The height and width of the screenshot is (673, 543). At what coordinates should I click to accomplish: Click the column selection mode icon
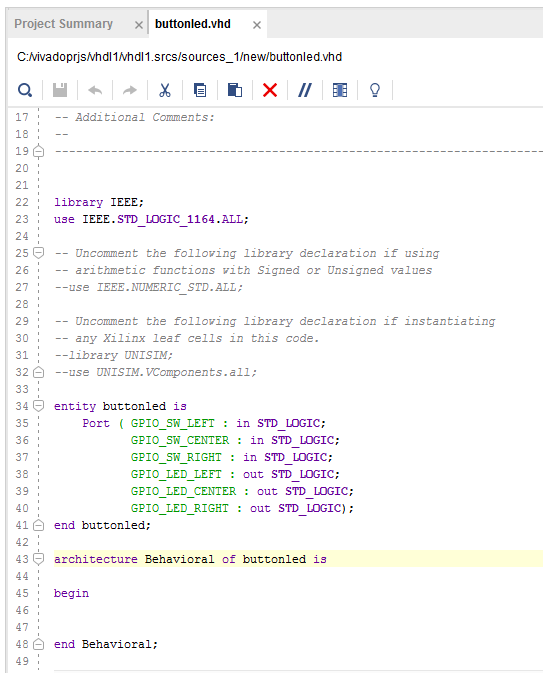click(x=340, y=90)
